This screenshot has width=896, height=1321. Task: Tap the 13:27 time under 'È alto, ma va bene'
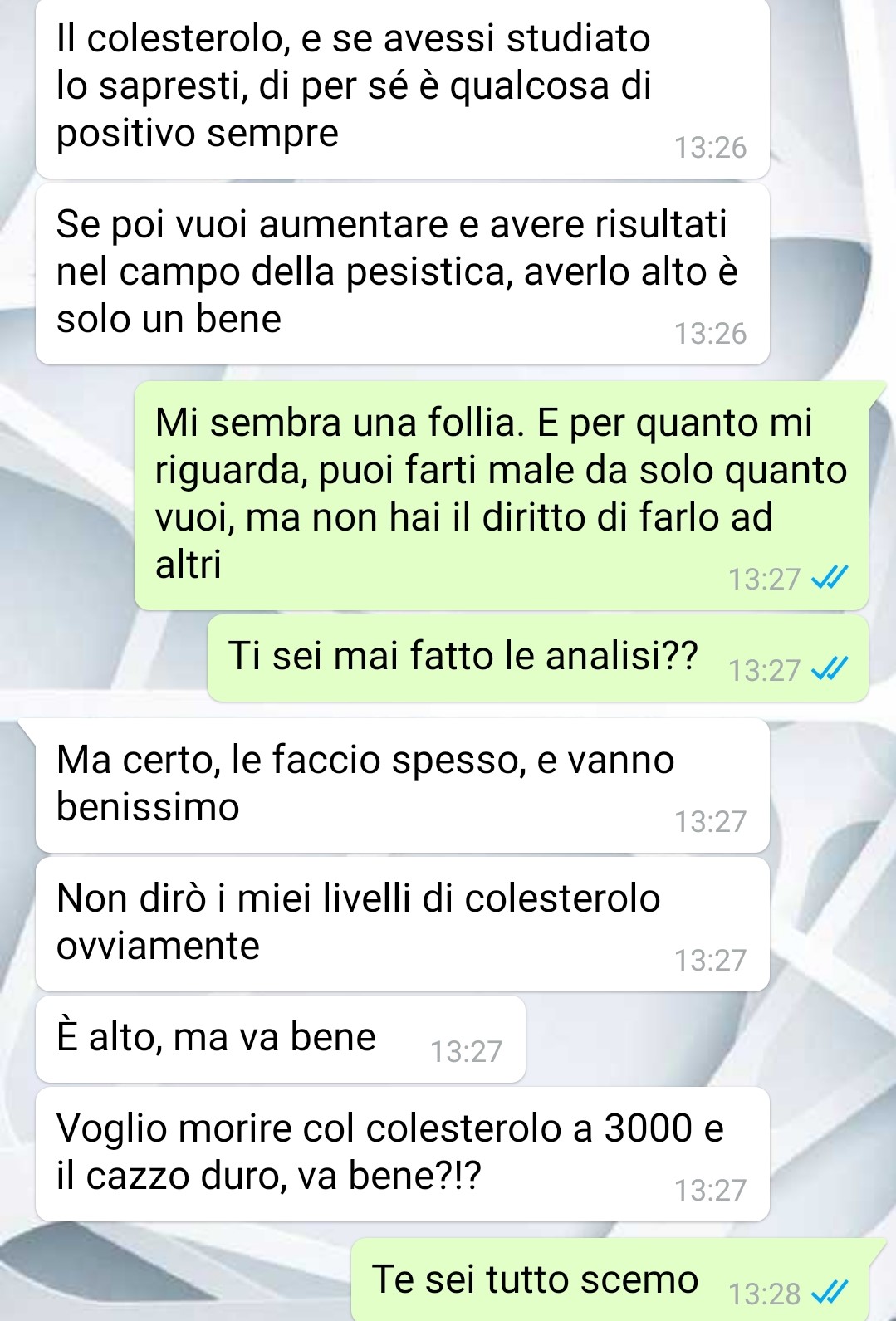click(x=467, y=1052)
